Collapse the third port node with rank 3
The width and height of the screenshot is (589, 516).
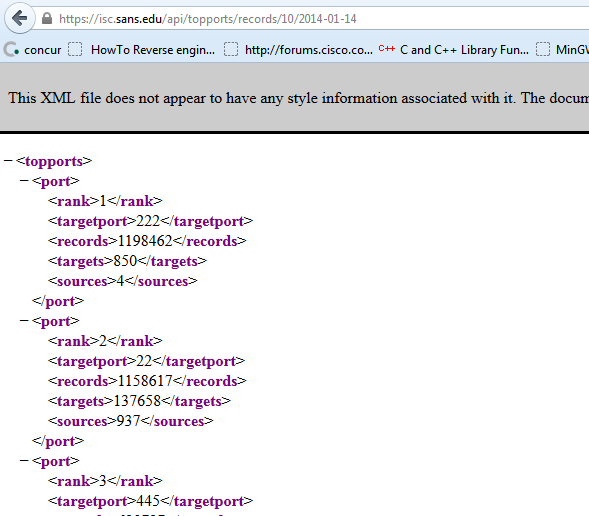pyautogui.click(x=24, y=461)
